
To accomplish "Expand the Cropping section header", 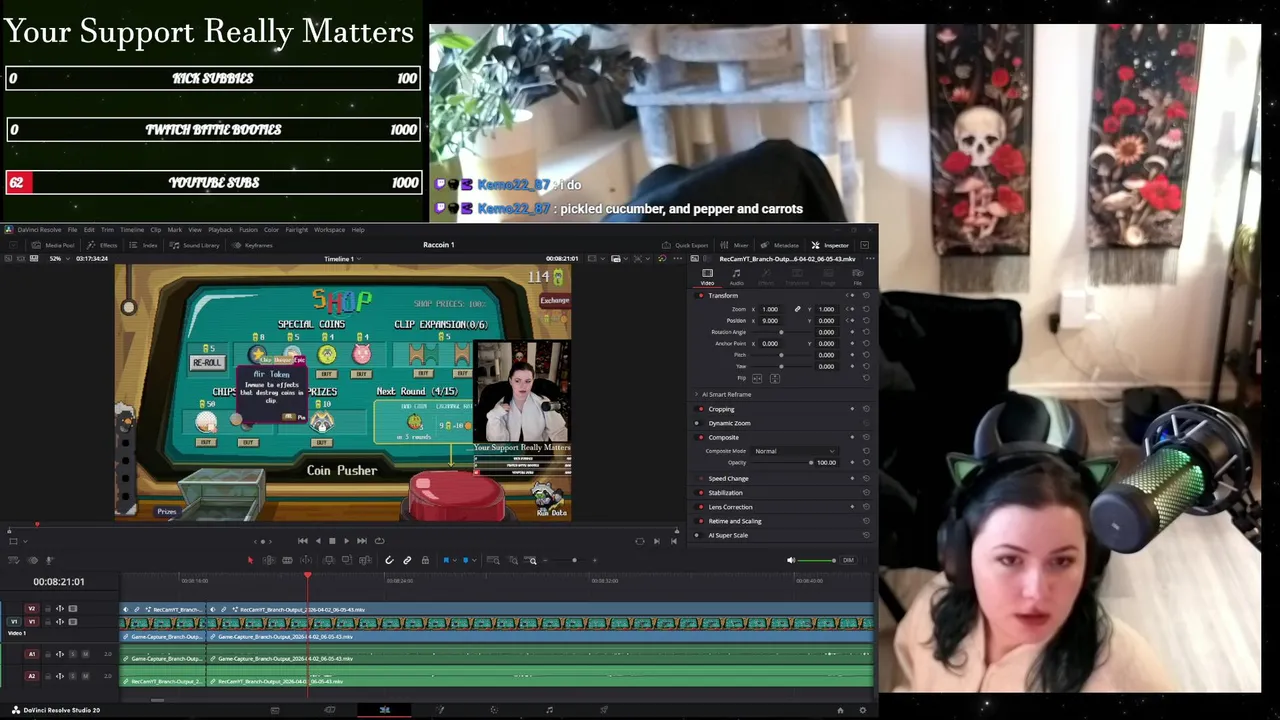I will (x=721, y=409).
